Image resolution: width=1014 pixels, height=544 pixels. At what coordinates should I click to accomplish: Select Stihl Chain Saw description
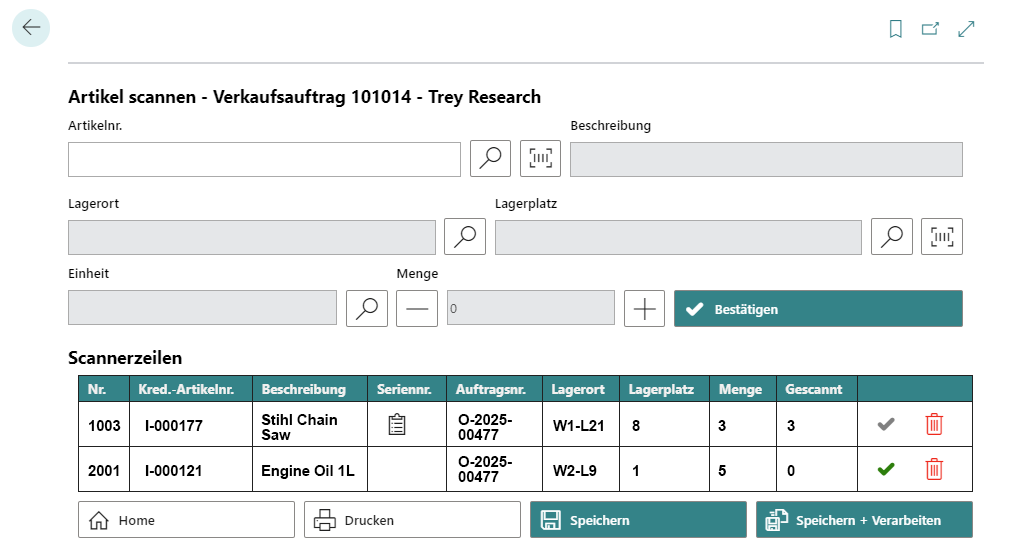tap(310, 425)
